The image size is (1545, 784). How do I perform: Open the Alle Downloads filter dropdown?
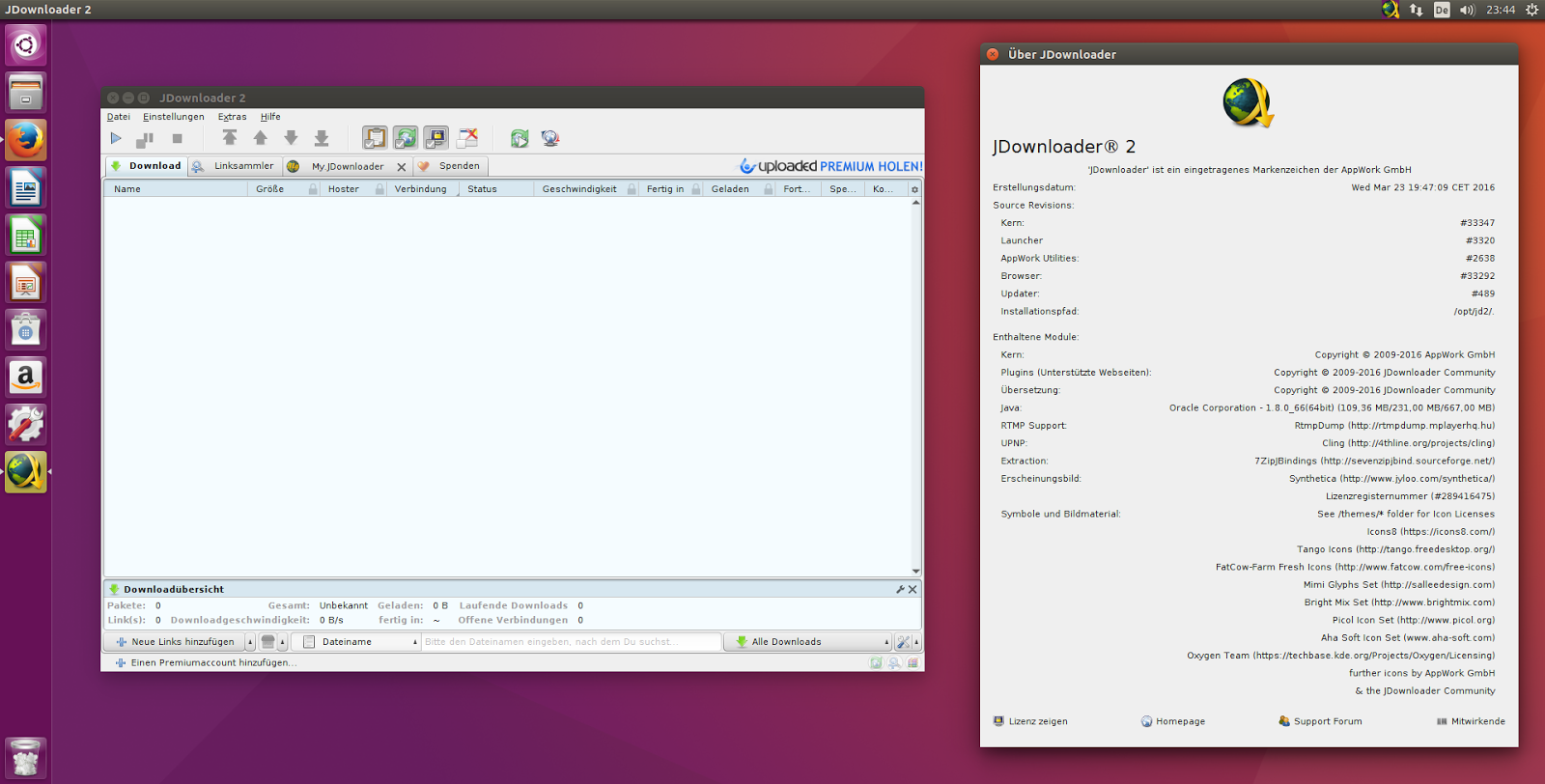[808, 642]
